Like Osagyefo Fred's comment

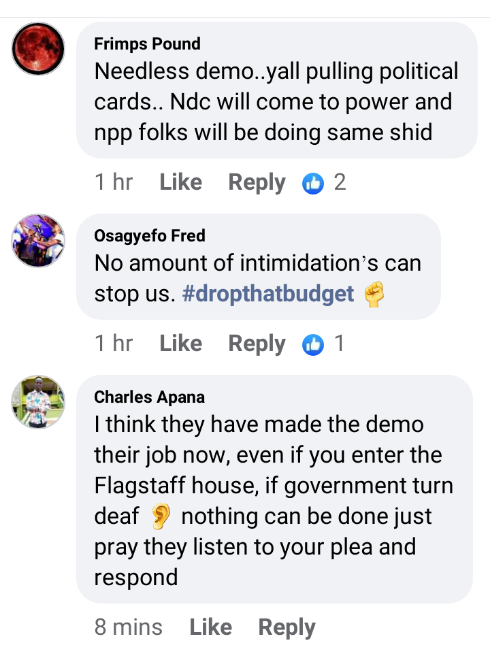(181, 343)
